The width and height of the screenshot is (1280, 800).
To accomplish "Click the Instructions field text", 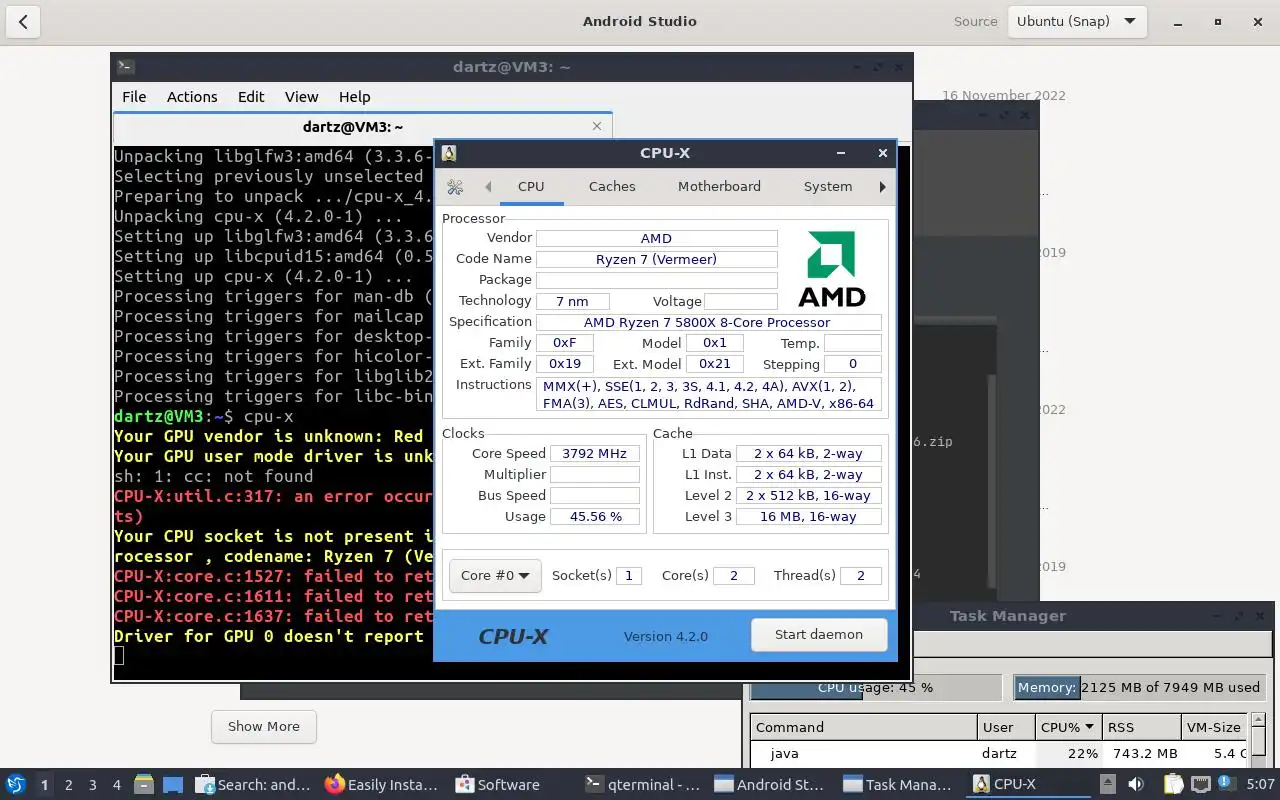I will [x=709, y=395].
